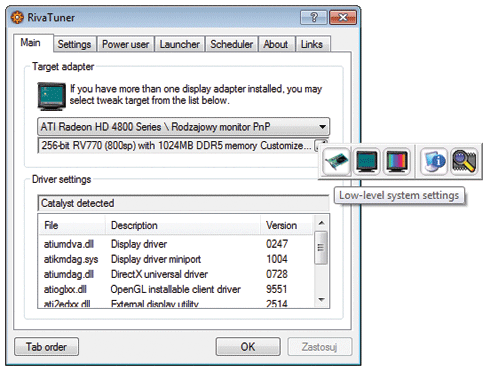490x371 pixels.
Task: Open the About tab
Action: 275,44
